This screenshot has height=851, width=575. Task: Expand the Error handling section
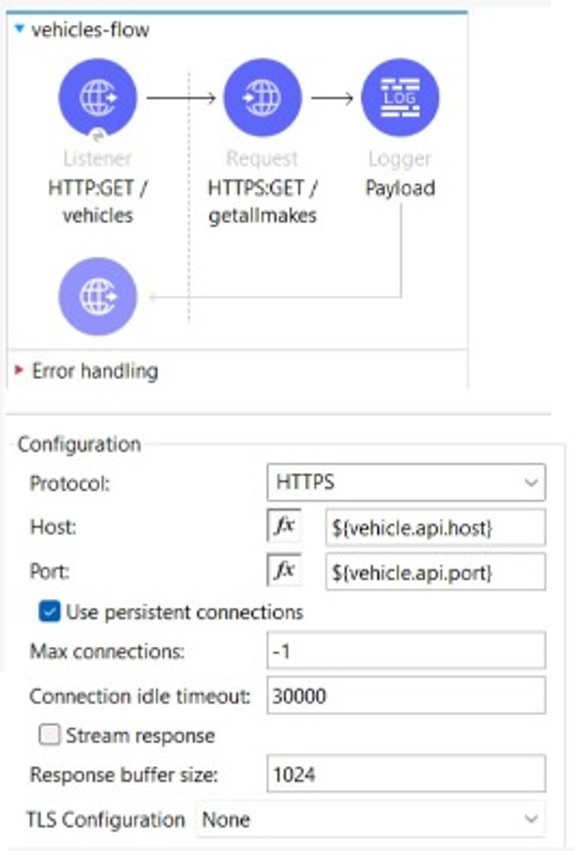[x=20, y=371]
